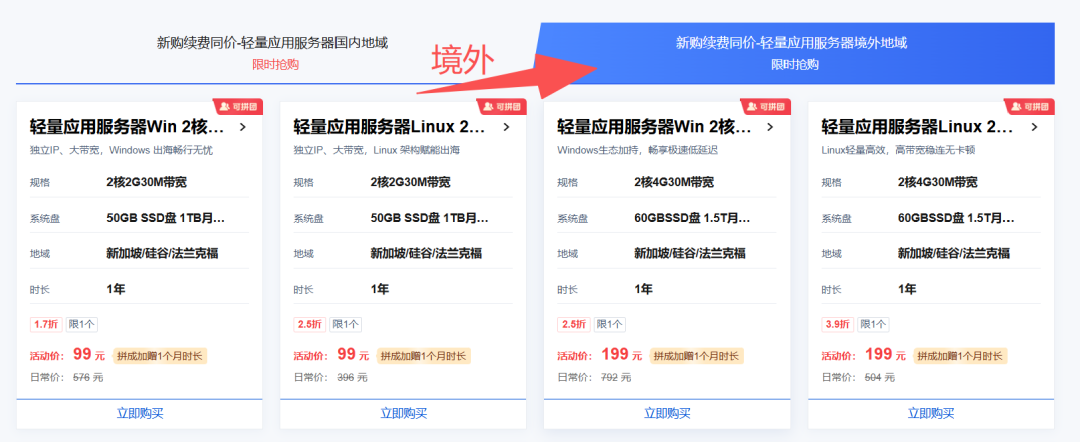The width and height of the screenshot is (1080, 442).
Task: Click 立即购买 on Linux card with 396元 regular price
Action: coord(404,414)
